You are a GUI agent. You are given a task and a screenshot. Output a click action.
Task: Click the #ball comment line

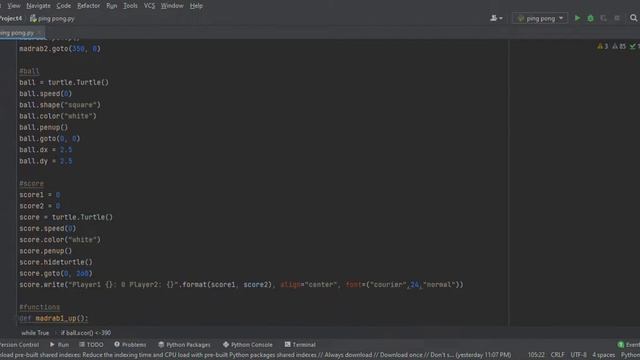click(29, 71)
